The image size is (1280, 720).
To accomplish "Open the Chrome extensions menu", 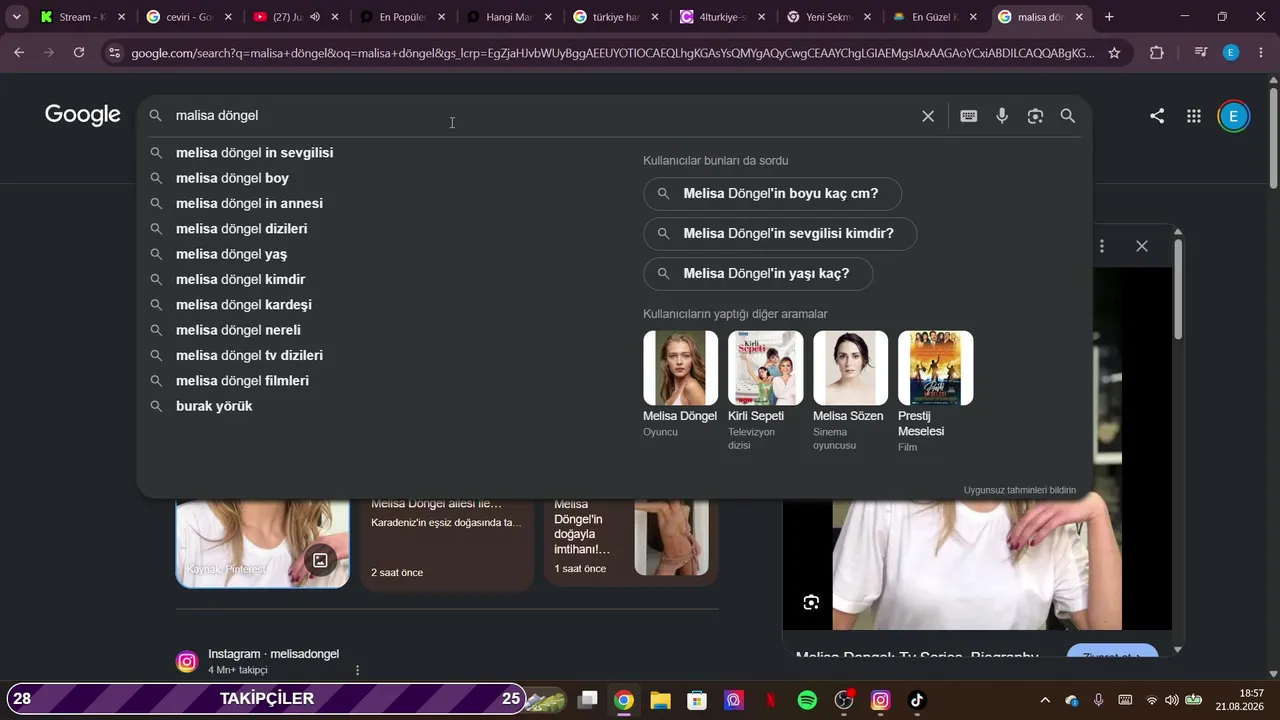I will (1157, 53).
